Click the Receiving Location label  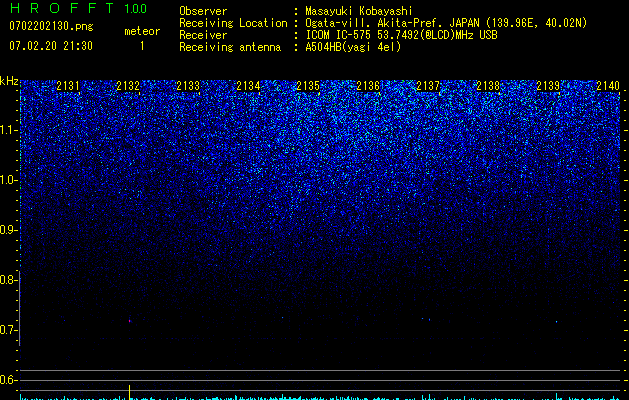(x=233, y=23)
